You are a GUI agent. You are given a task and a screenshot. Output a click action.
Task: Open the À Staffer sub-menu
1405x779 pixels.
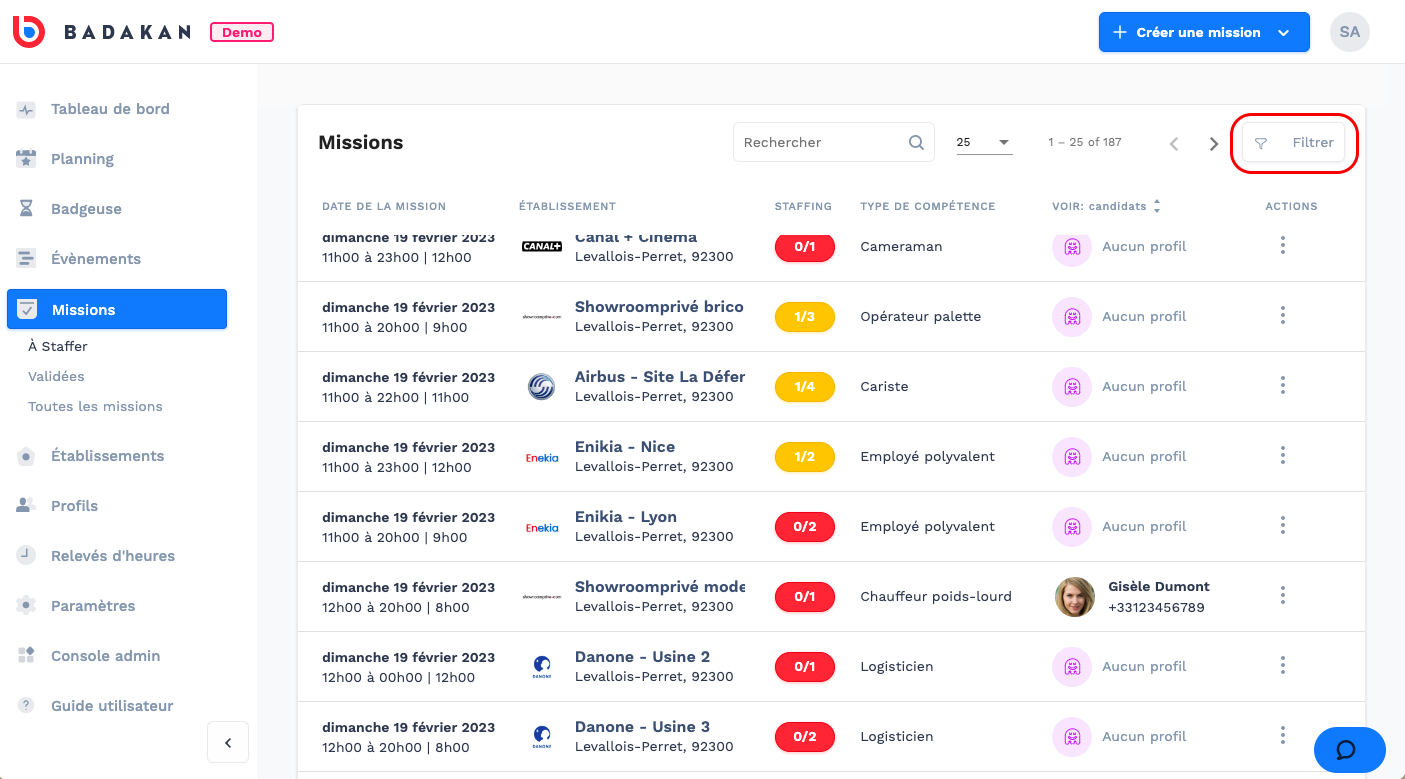58,347
